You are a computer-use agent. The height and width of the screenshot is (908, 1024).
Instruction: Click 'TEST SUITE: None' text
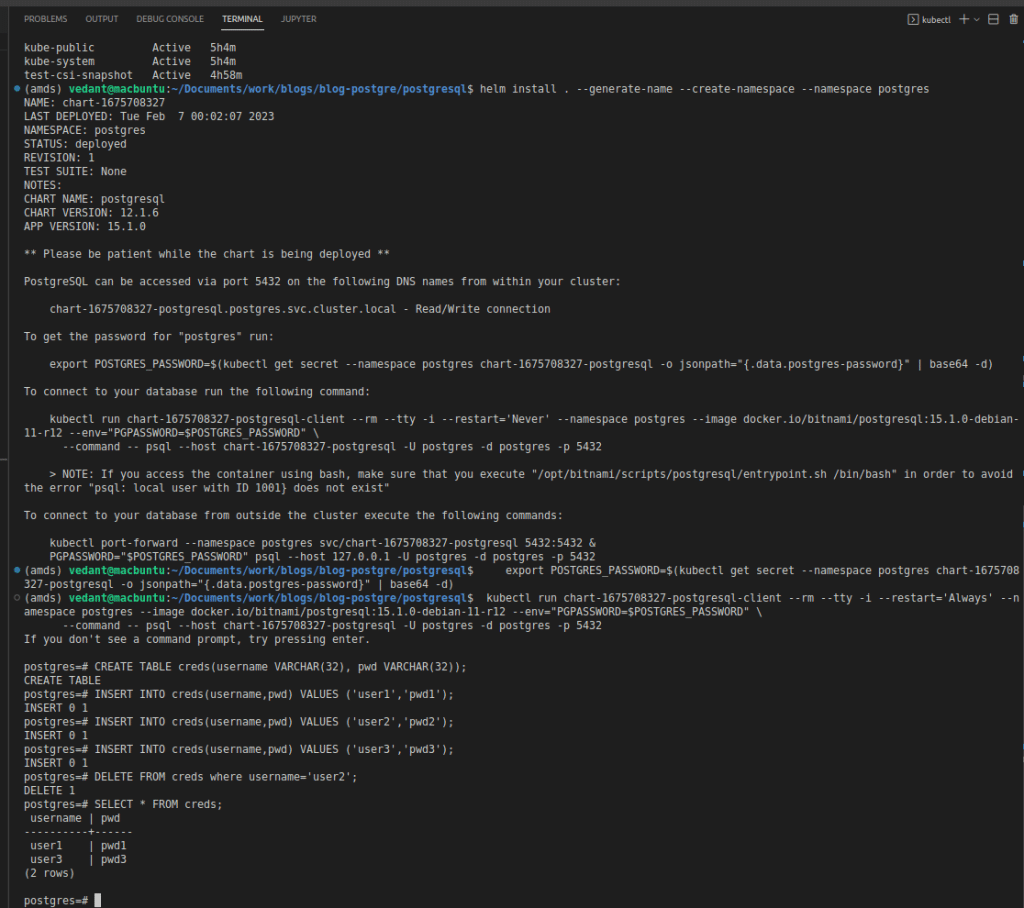point(75,171)
